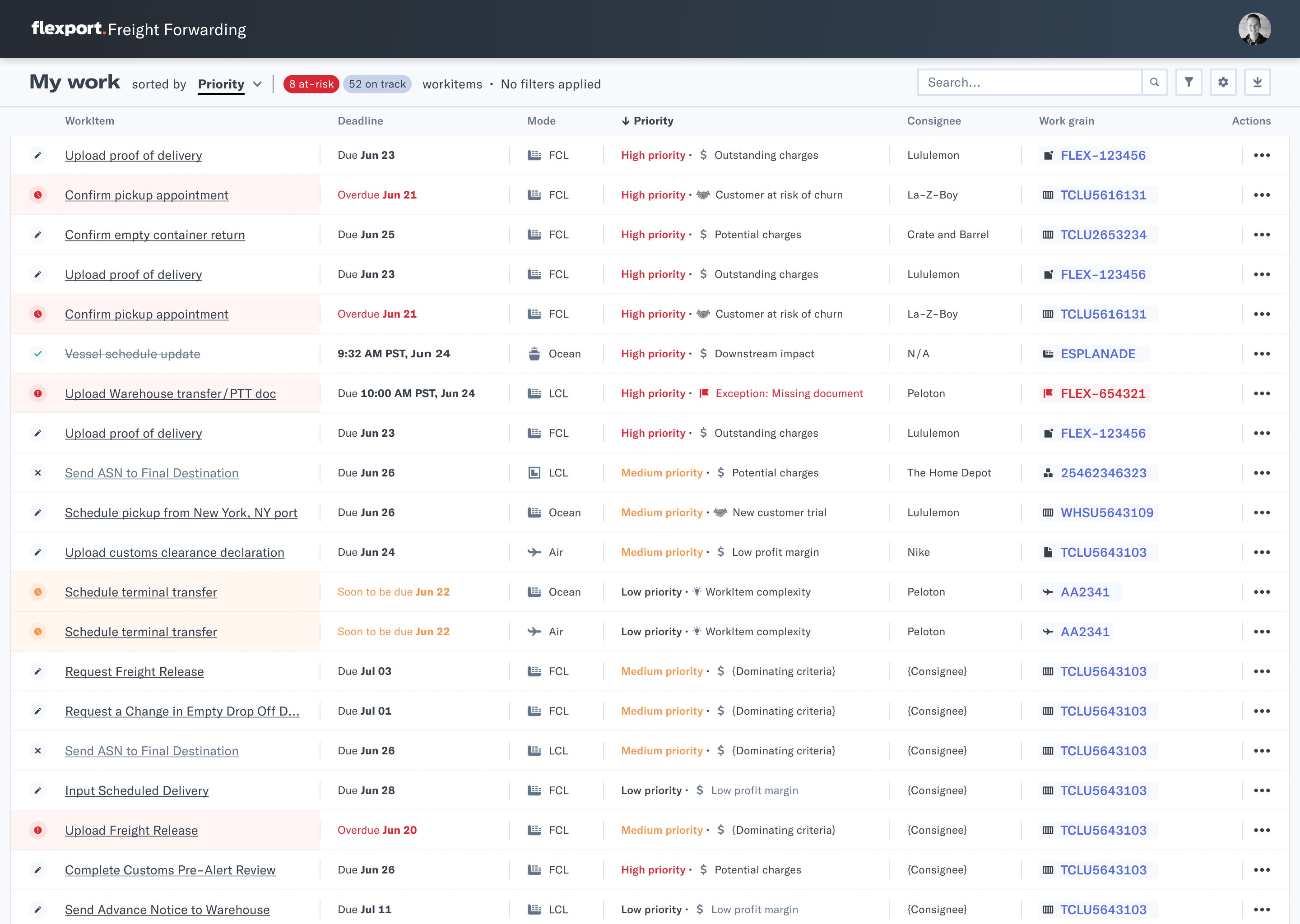Open actions menu for Input Scheduled Delivery row

[x=1262, y=790]
